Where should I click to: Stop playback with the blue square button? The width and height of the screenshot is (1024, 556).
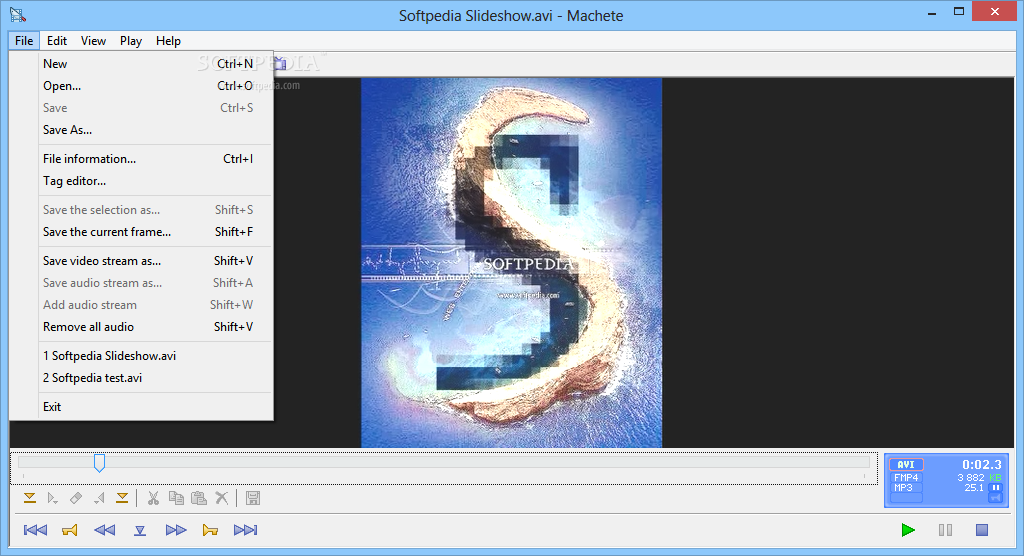click(982, 530)
